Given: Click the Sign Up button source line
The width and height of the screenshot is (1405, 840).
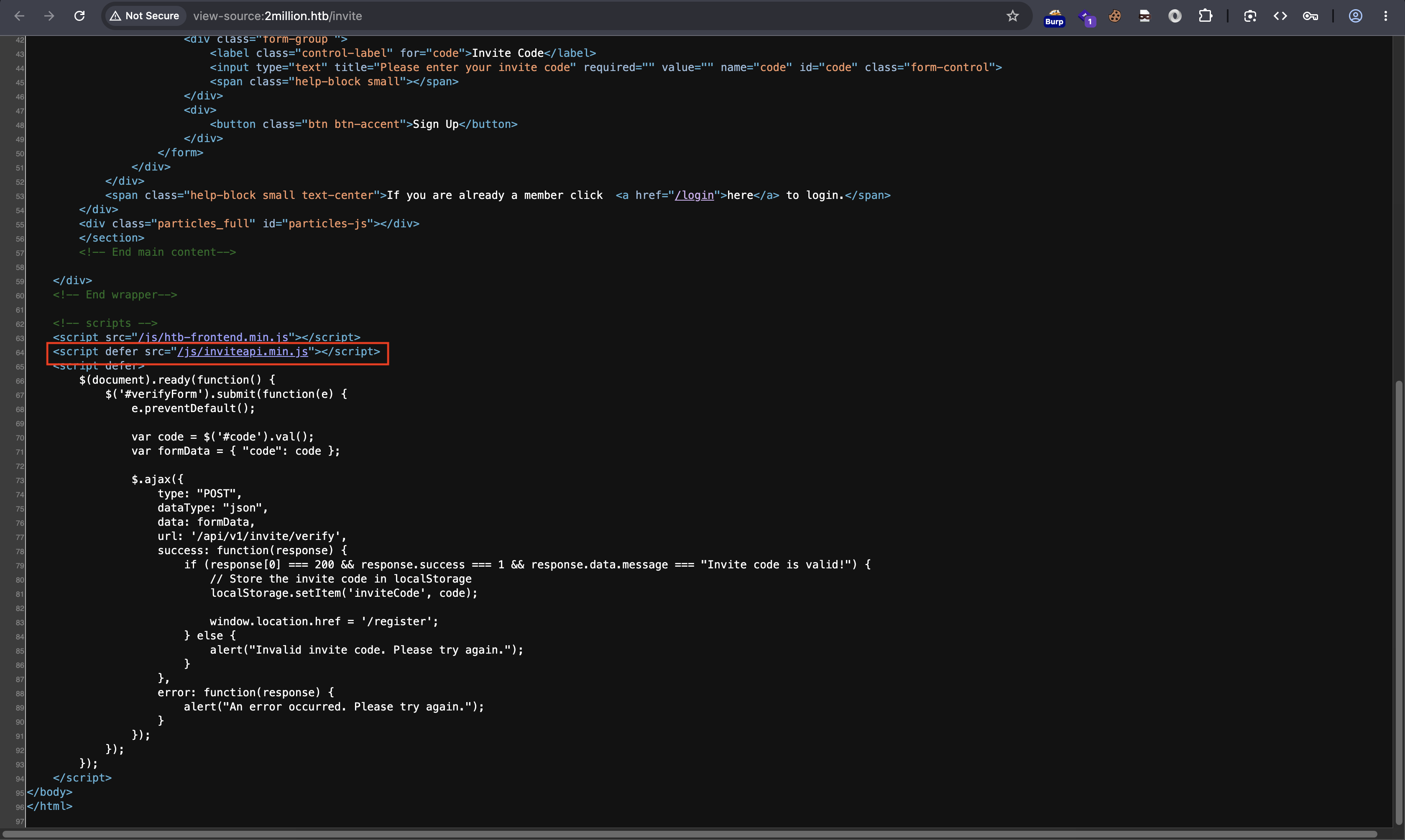Looking at the screenshot, I should (x=363, y=124).
